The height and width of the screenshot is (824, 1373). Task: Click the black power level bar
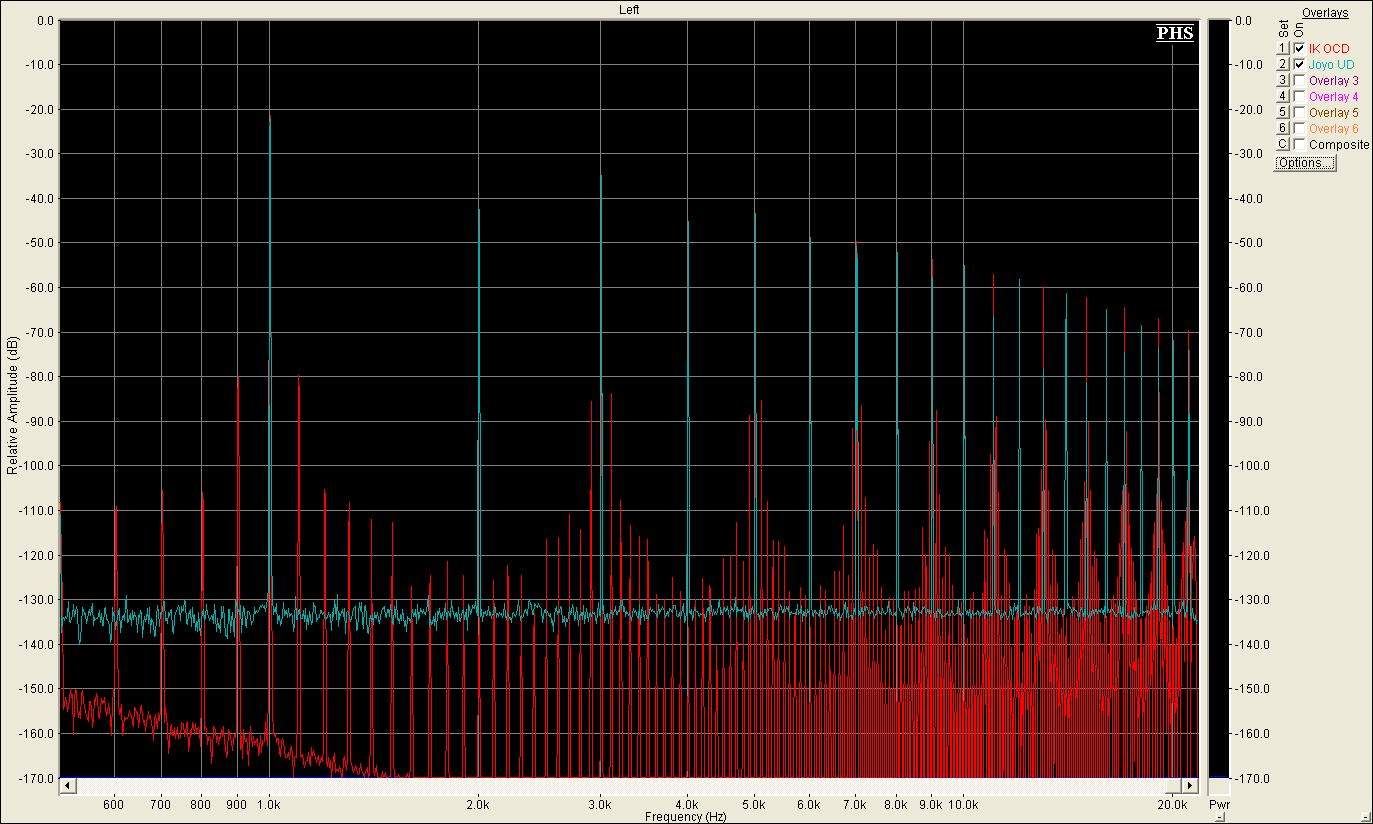[1218, 400]
